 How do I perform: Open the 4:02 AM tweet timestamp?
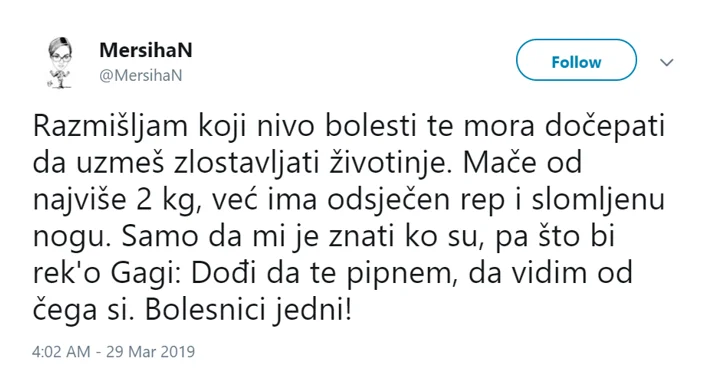pyautogui.click(x=61, y=352)
